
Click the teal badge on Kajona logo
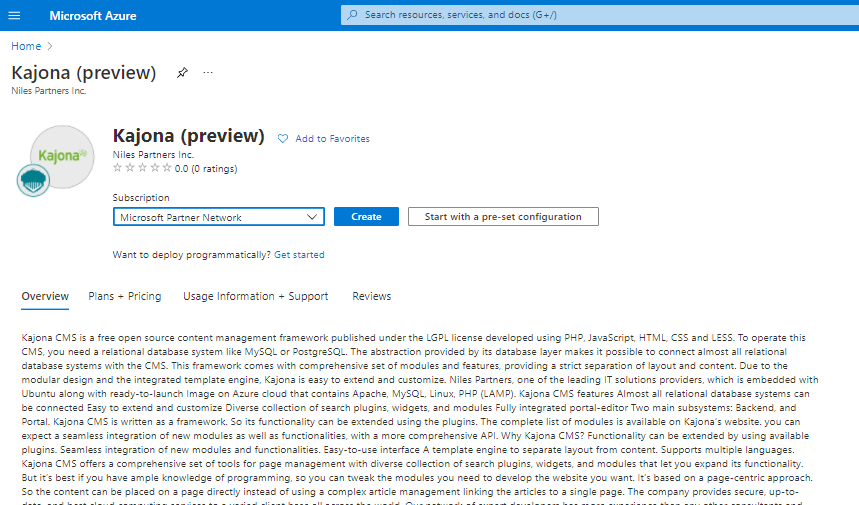coord(33,180)
